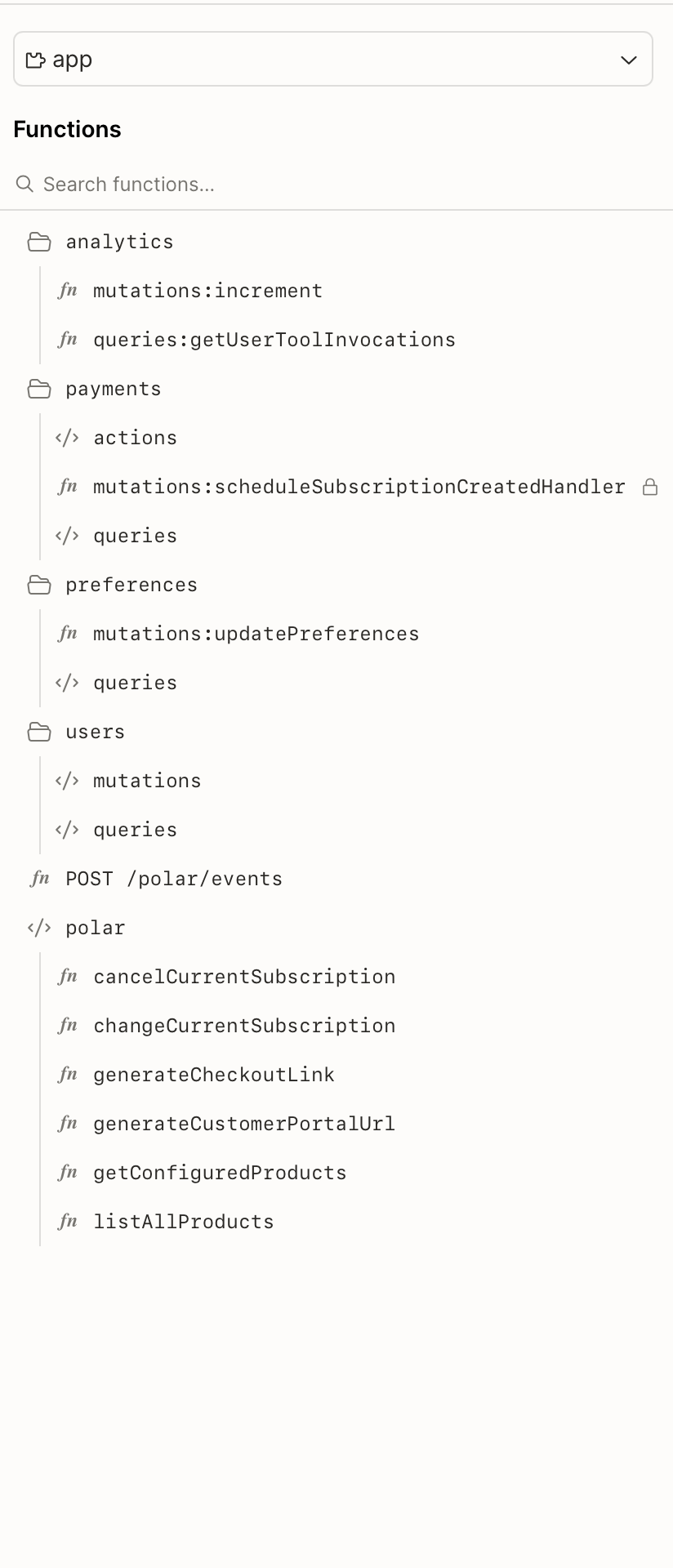Open generateCheckoutLink function
This screenshot has height=1568, width=673.
pyautogui.click(x=214, y=1075)
